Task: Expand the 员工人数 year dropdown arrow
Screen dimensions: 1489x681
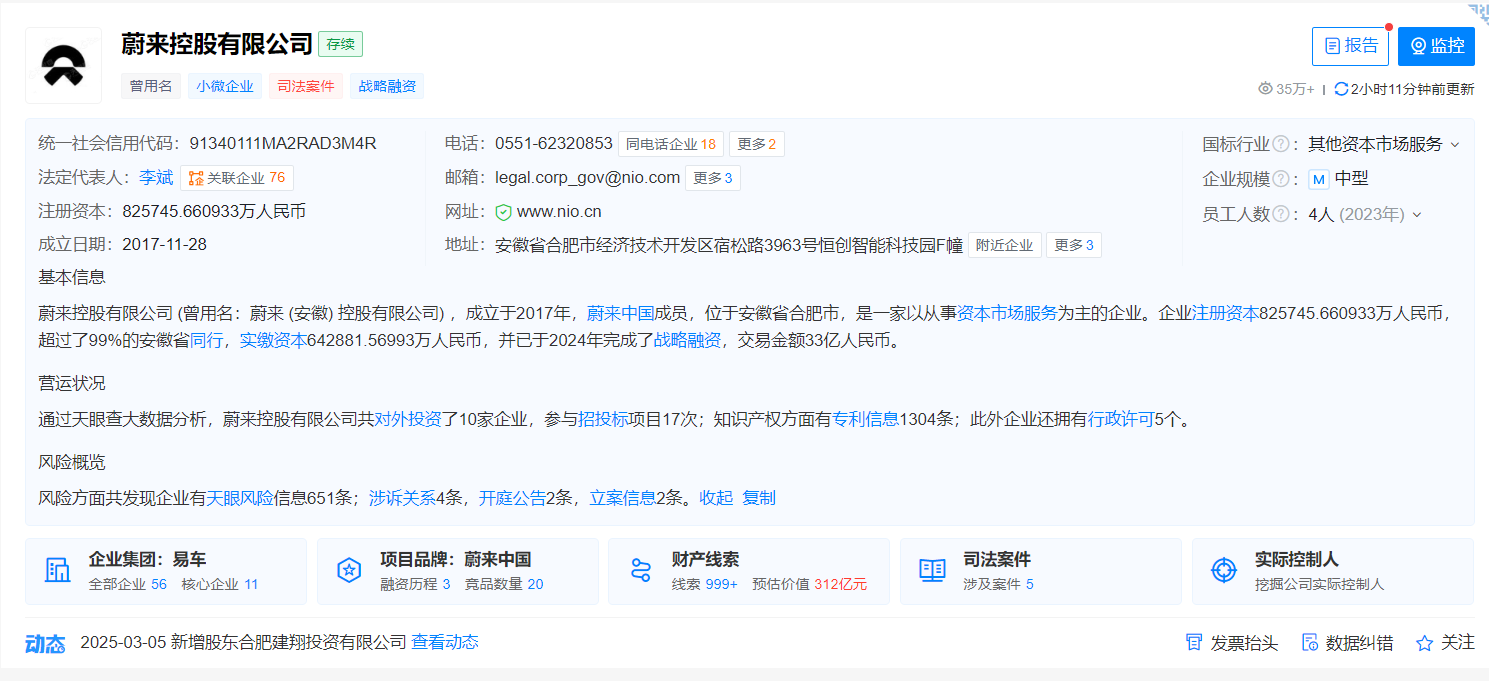Action: [1416, 215]
